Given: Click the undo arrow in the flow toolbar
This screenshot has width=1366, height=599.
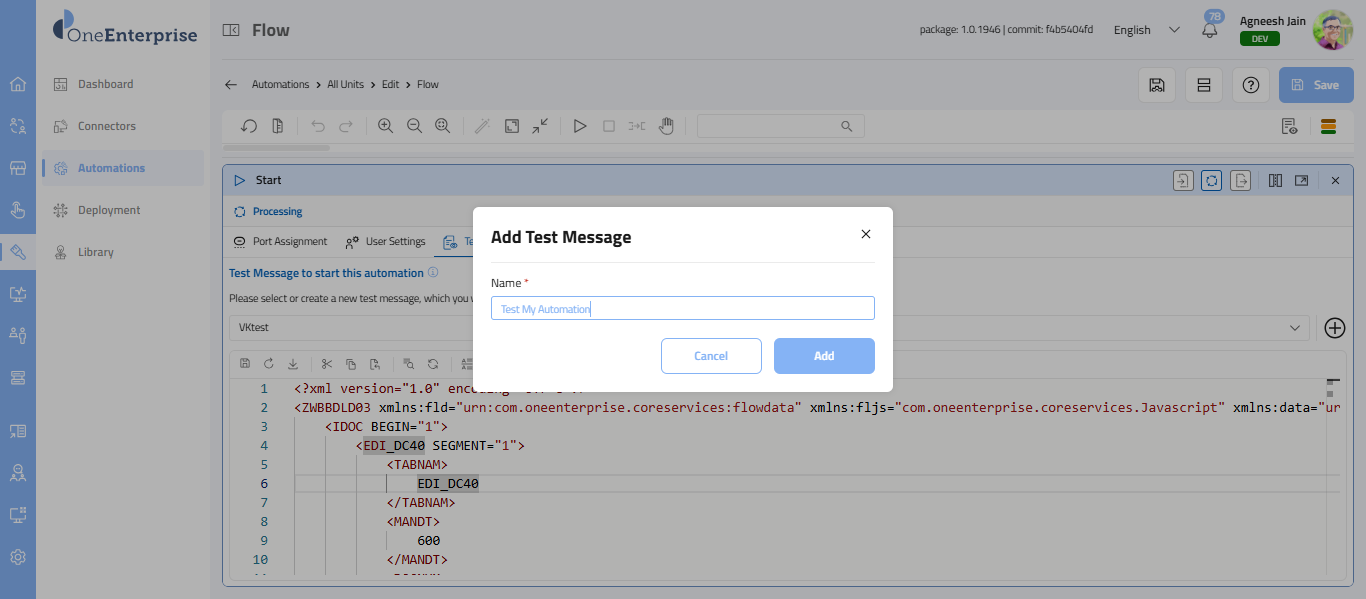Looking at the screenshot, I should (x=318, y=126).
